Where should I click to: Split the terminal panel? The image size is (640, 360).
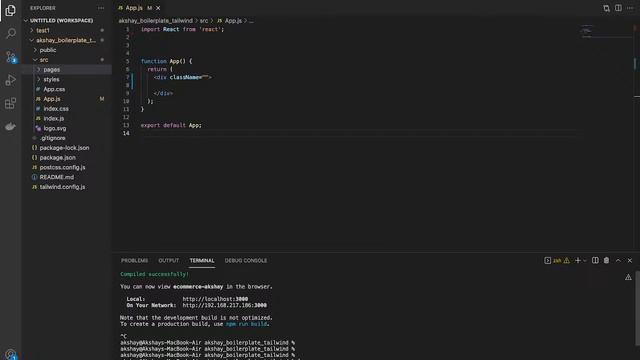coord(595,260)
